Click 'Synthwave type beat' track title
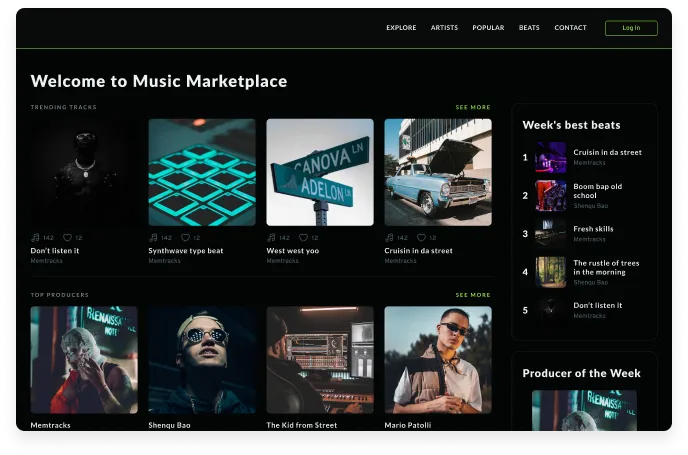Screen dimensions: 688x455 coord(186,251)
